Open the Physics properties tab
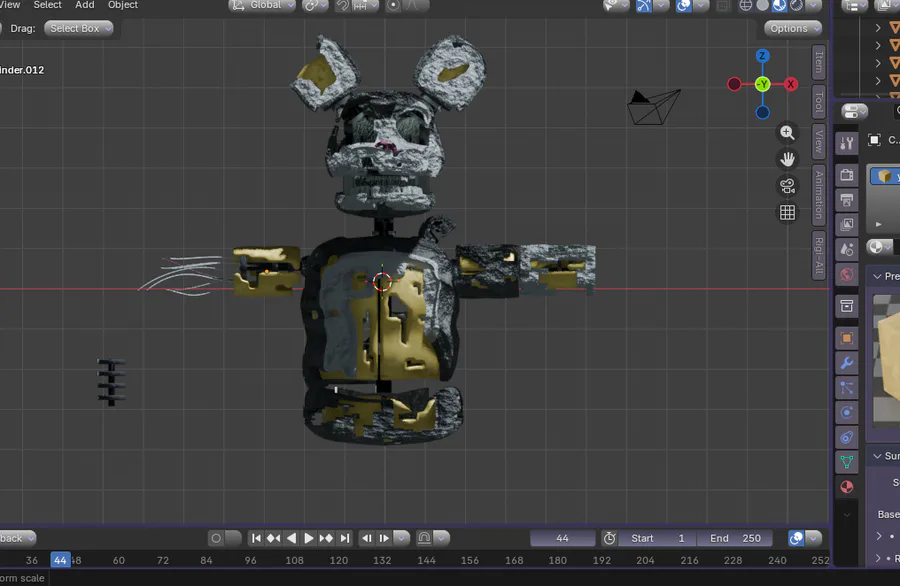Screen dimensions: 900x586 [x=847, y=413]
